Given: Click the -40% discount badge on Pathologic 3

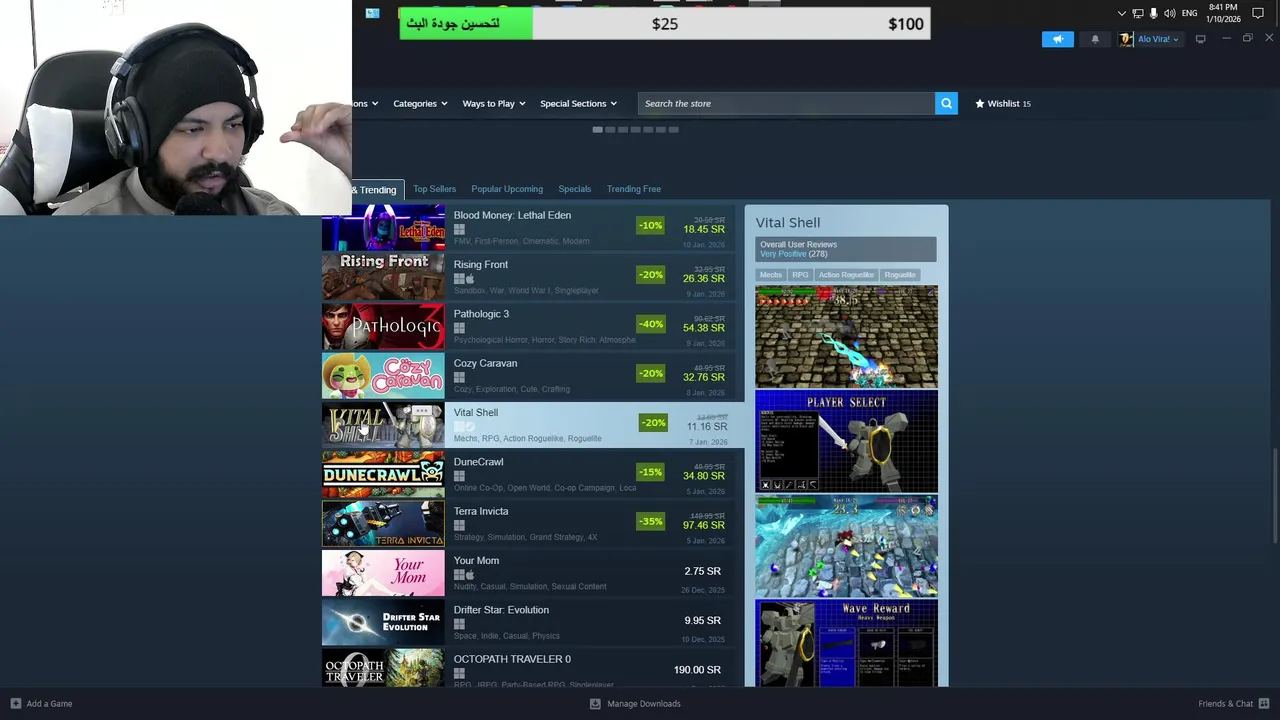Looking at the screenshot, I should coord(651,324).
